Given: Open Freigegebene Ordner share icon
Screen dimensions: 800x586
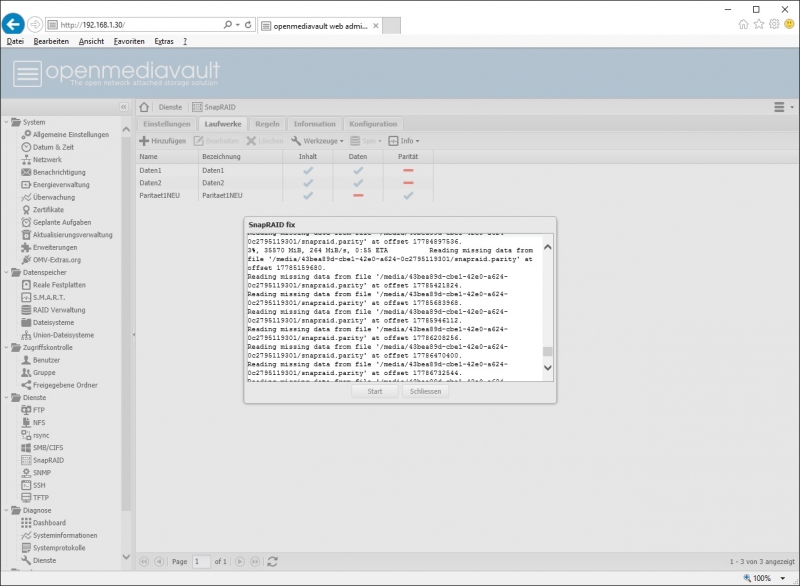Looking at the screenshot, I should click(26, 385).
